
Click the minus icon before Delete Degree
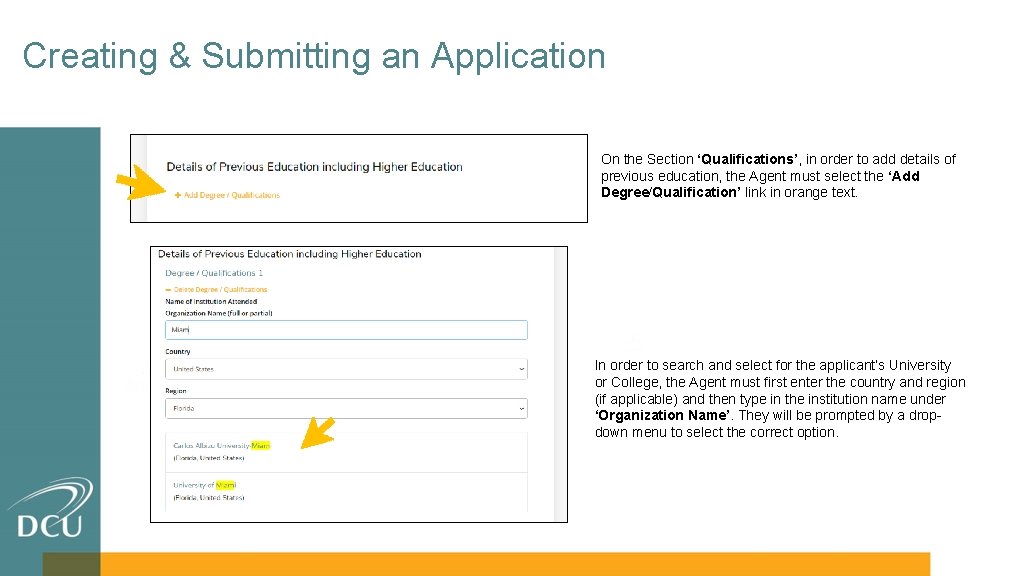(x=168, y=289)
